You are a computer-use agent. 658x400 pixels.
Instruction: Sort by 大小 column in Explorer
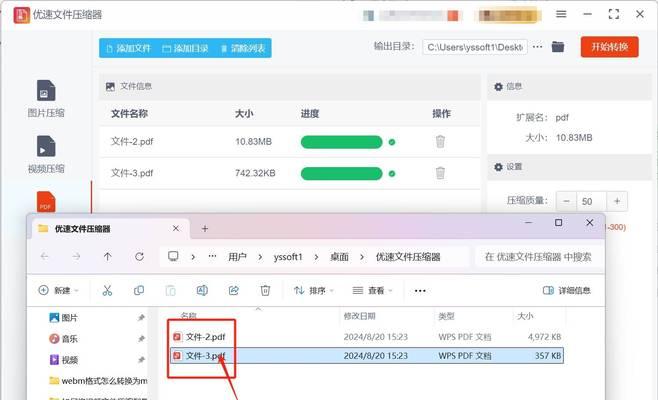pyautogui.click(x=525, y=316)
